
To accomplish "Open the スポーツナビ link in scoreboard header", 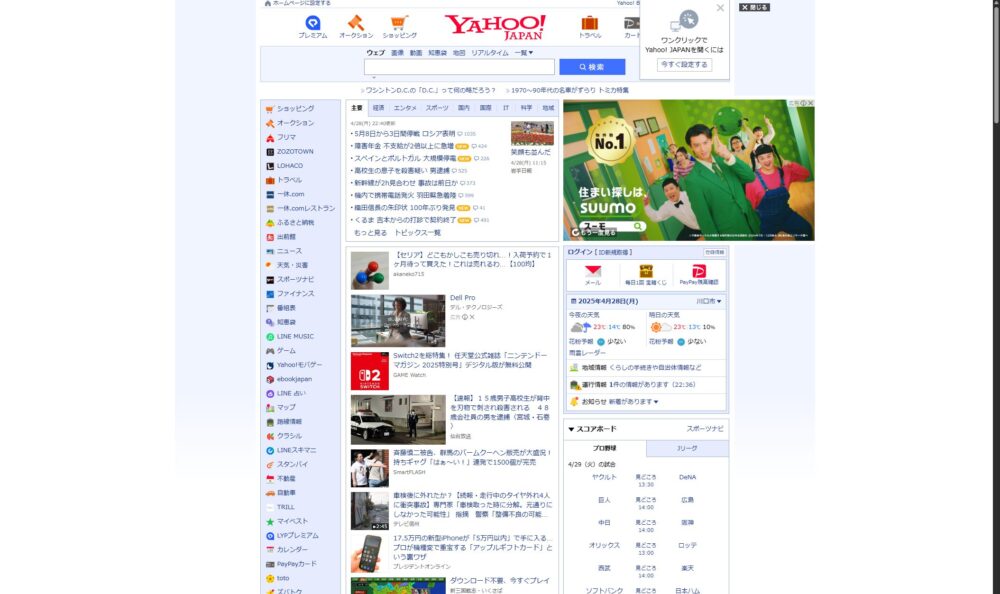I will coord(705,429).
